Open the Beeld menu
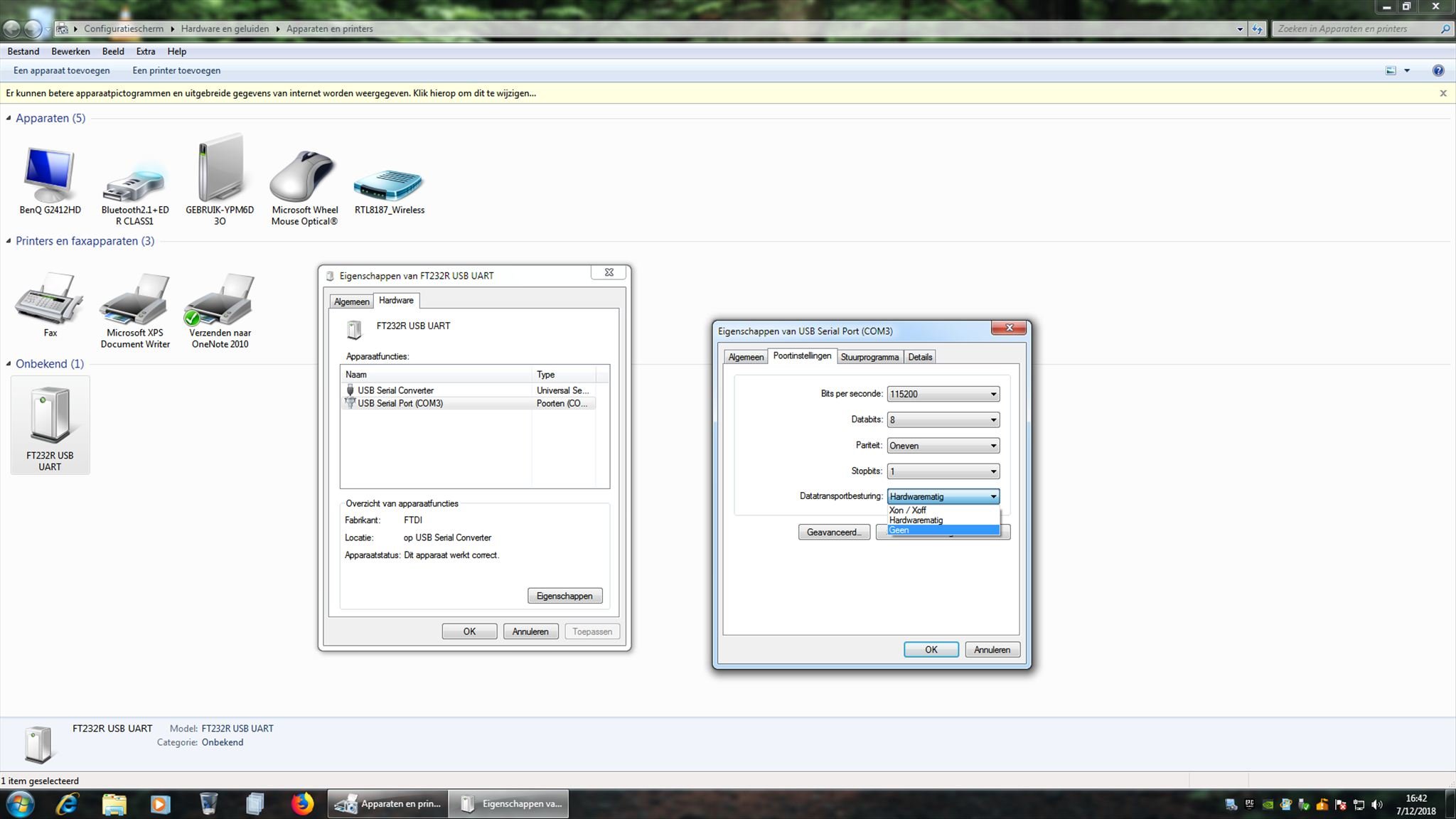This screenshot has width=1456, height=819. pyautogui.click(x=113, y=51)
